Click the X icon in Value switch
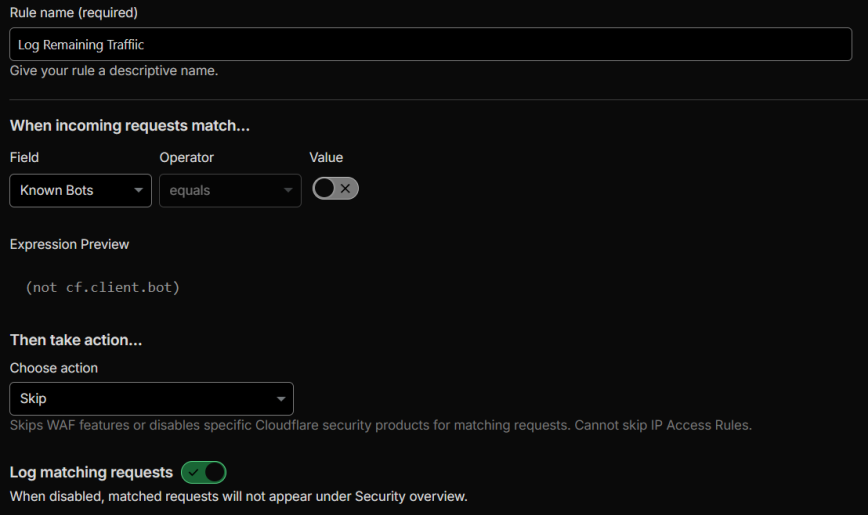 pos(345,188)
